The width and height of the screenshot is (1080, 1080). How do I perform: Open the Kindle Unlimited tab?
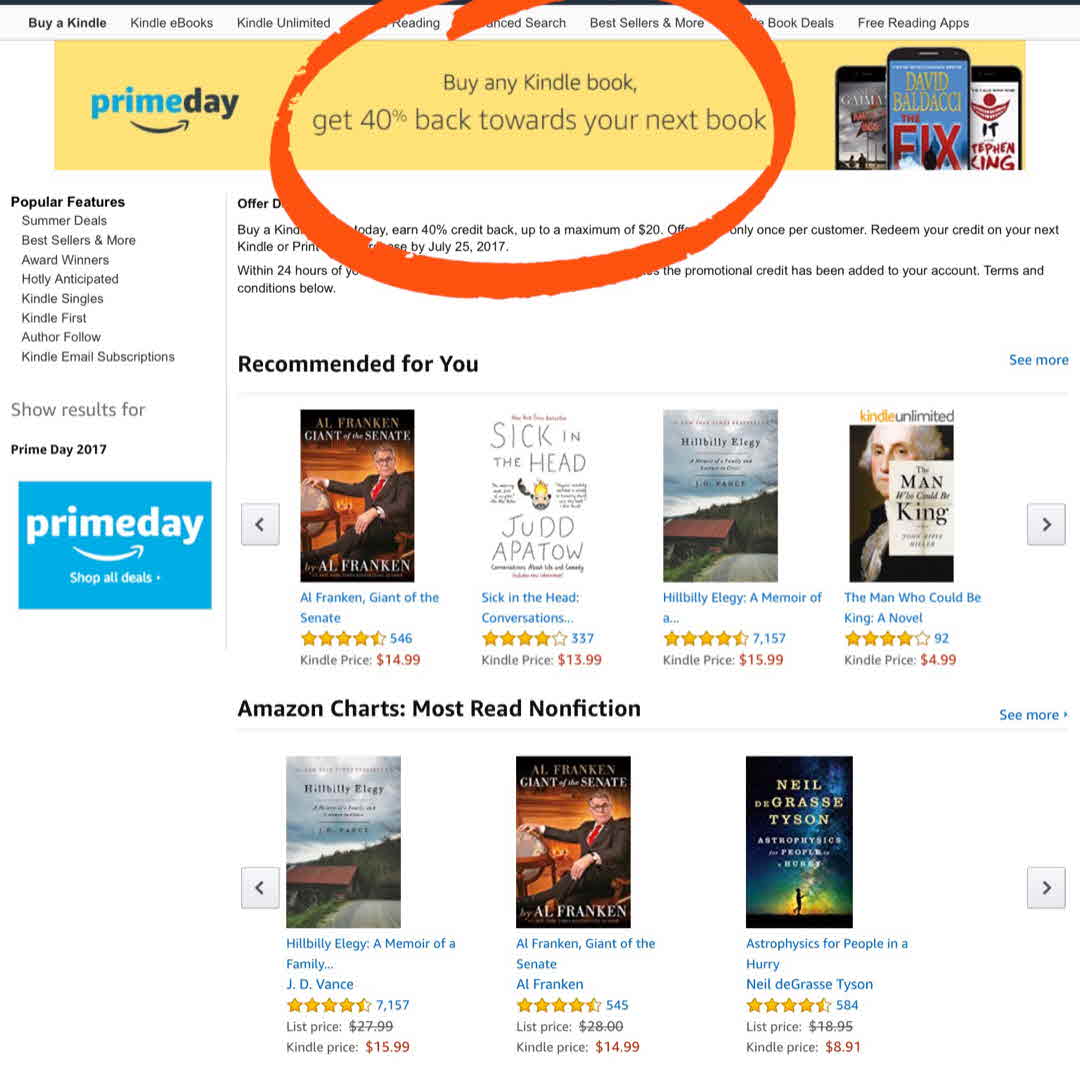click(283, 23)
